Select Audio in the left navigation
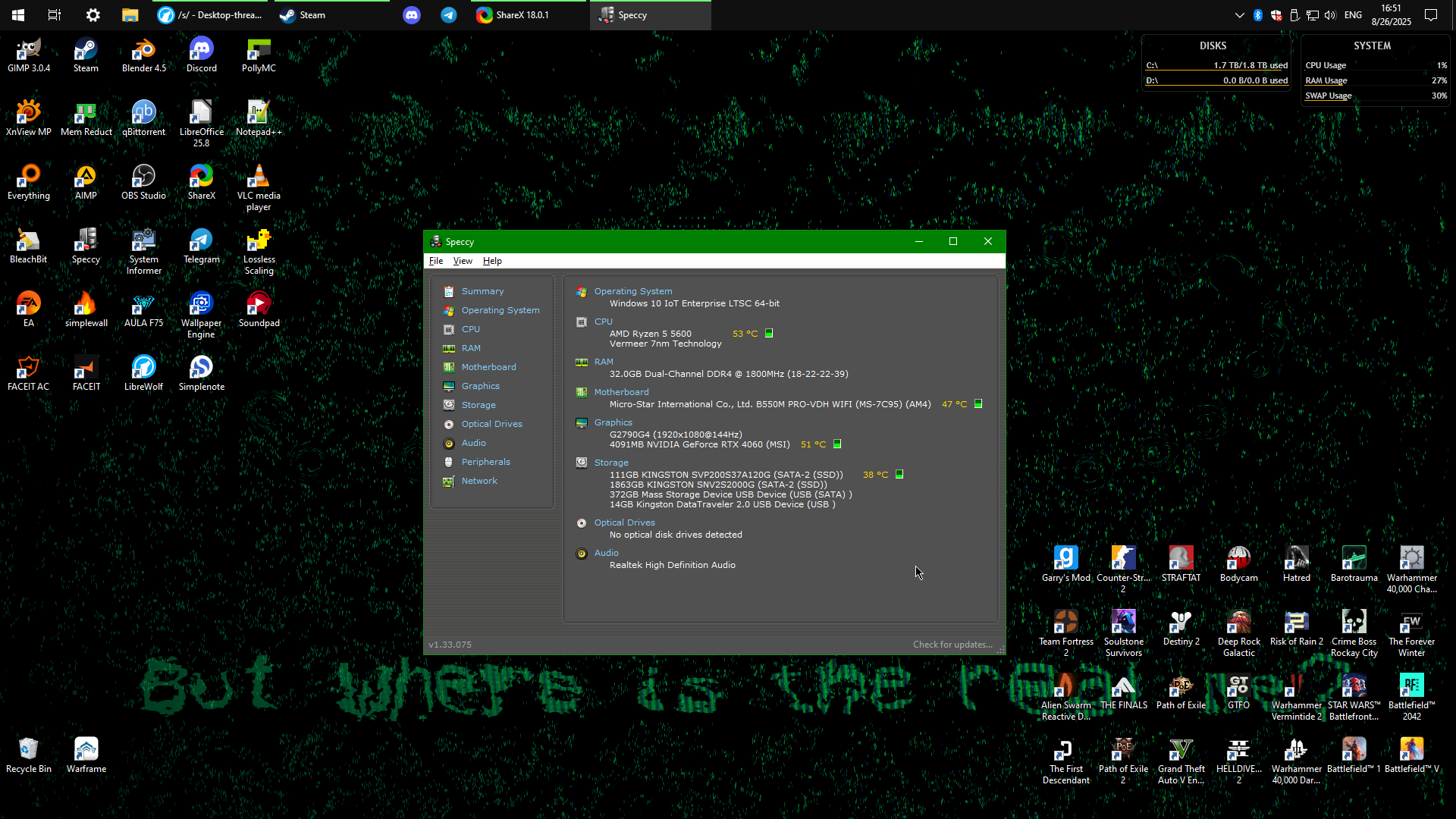1456x819 pixels. (x=473, y=443)
